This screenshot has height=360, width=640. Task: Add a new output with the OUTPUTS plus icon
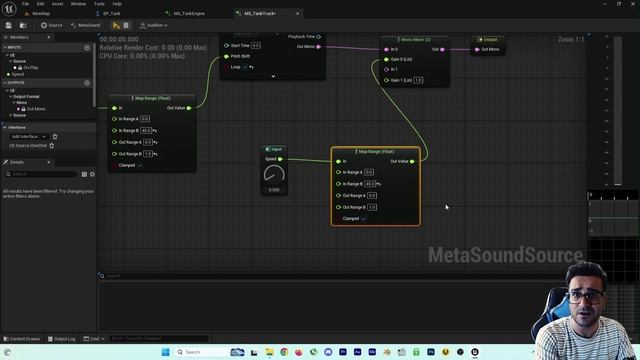pos(87,83)
